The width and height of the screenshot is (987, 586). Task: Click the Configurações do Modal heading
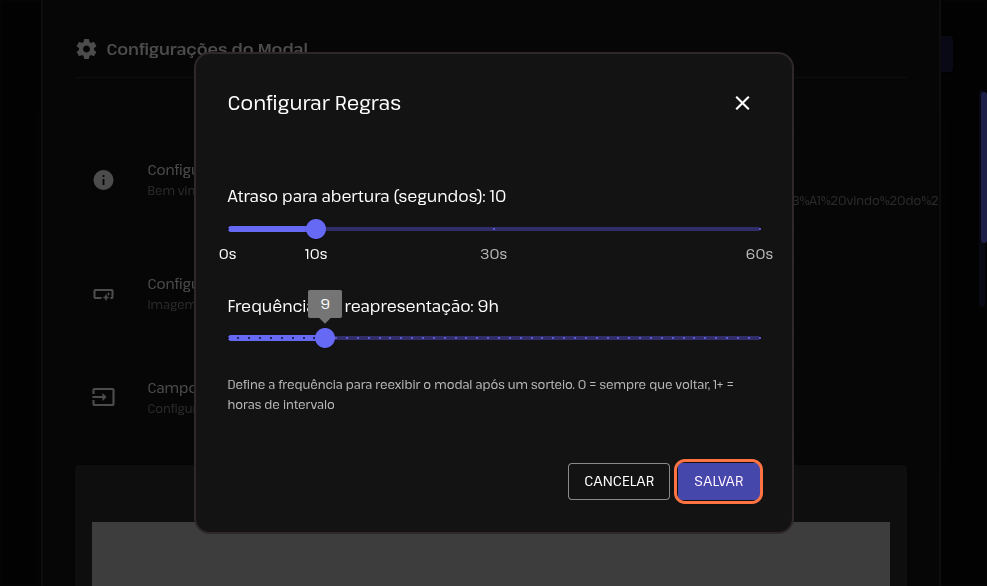pos(207,49)
